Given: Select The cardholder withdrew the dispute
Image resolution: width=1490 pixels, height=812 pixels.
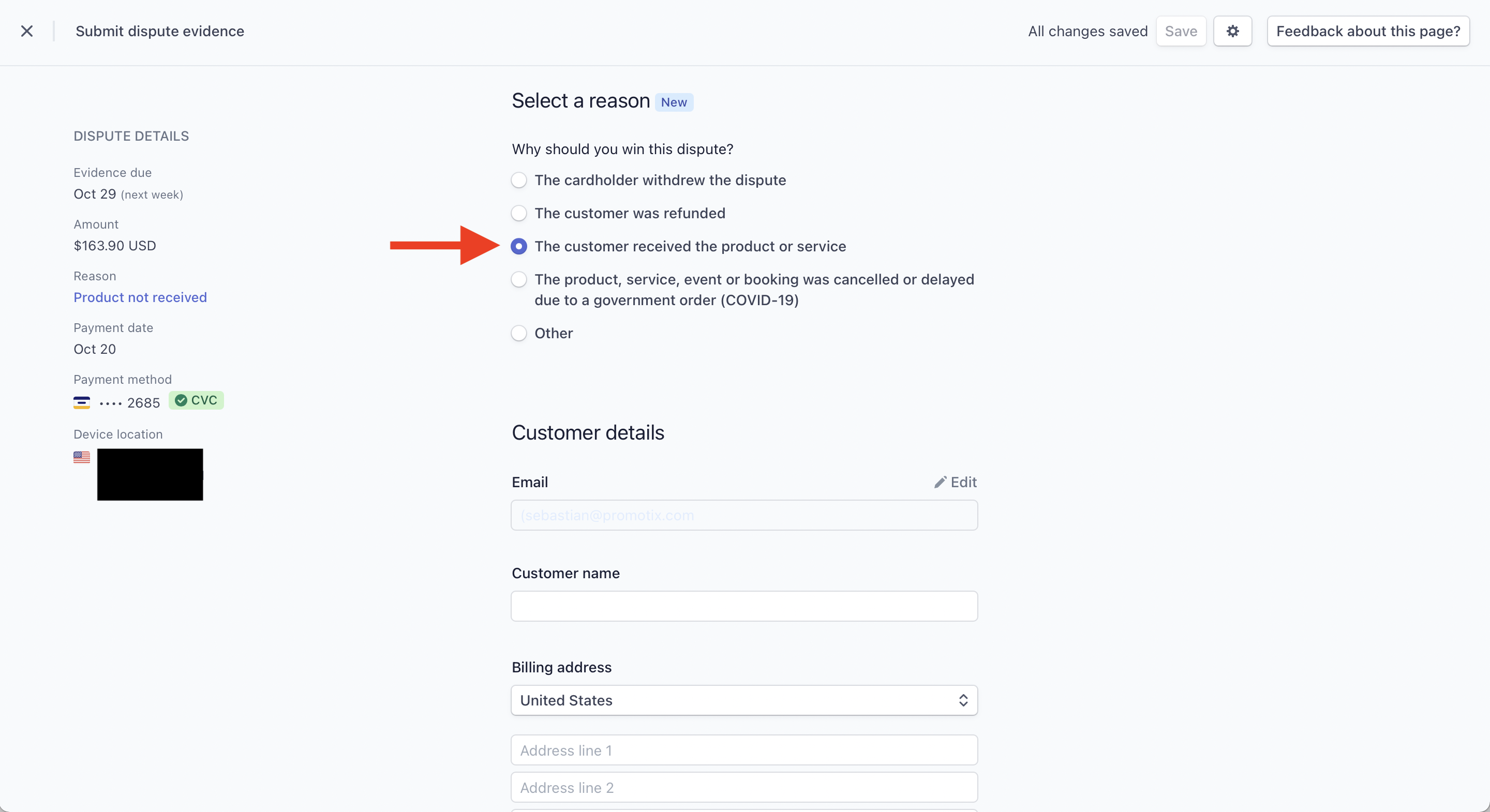Looking at the screenshot, I should 518,180.
